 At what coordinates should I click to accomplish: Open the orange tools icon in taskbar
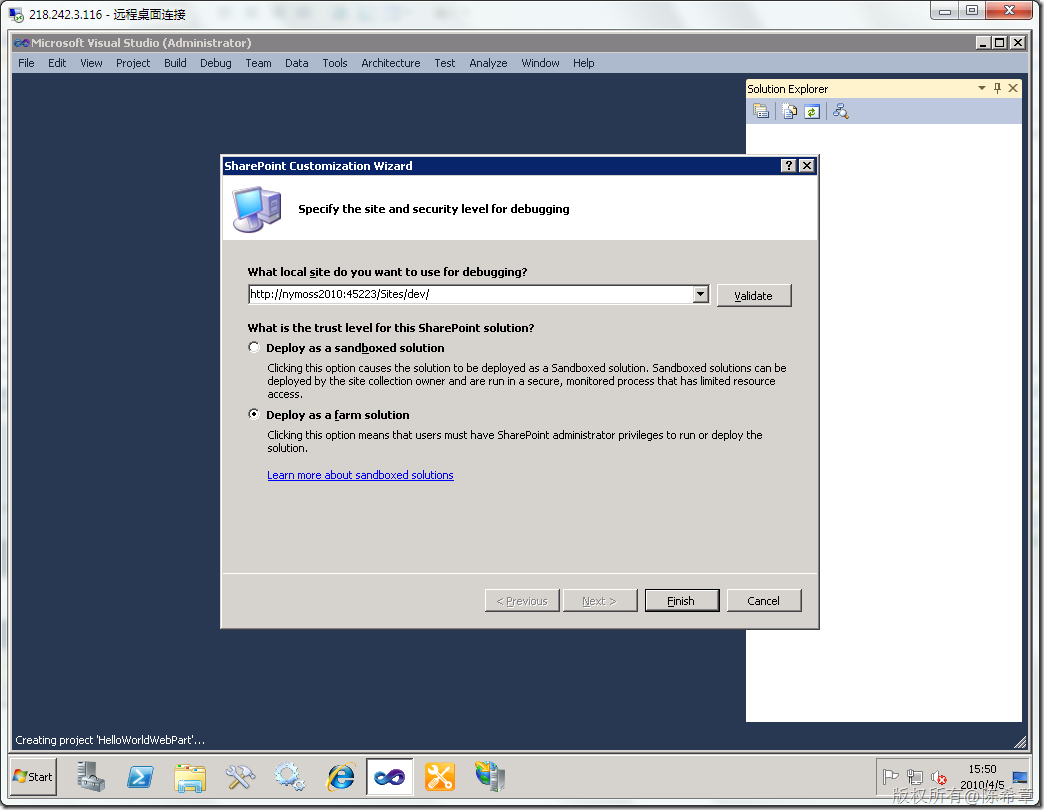440,777
